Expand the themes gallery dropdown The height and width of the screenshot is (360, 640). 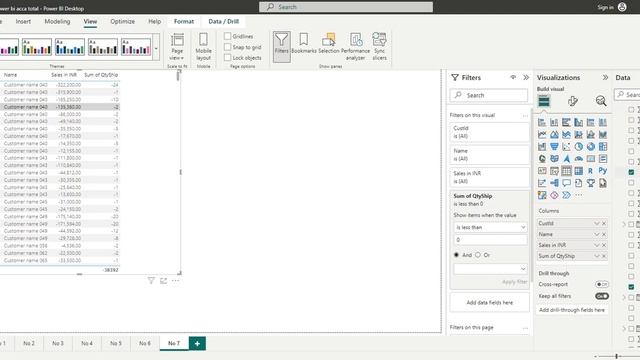pos(156,48)
